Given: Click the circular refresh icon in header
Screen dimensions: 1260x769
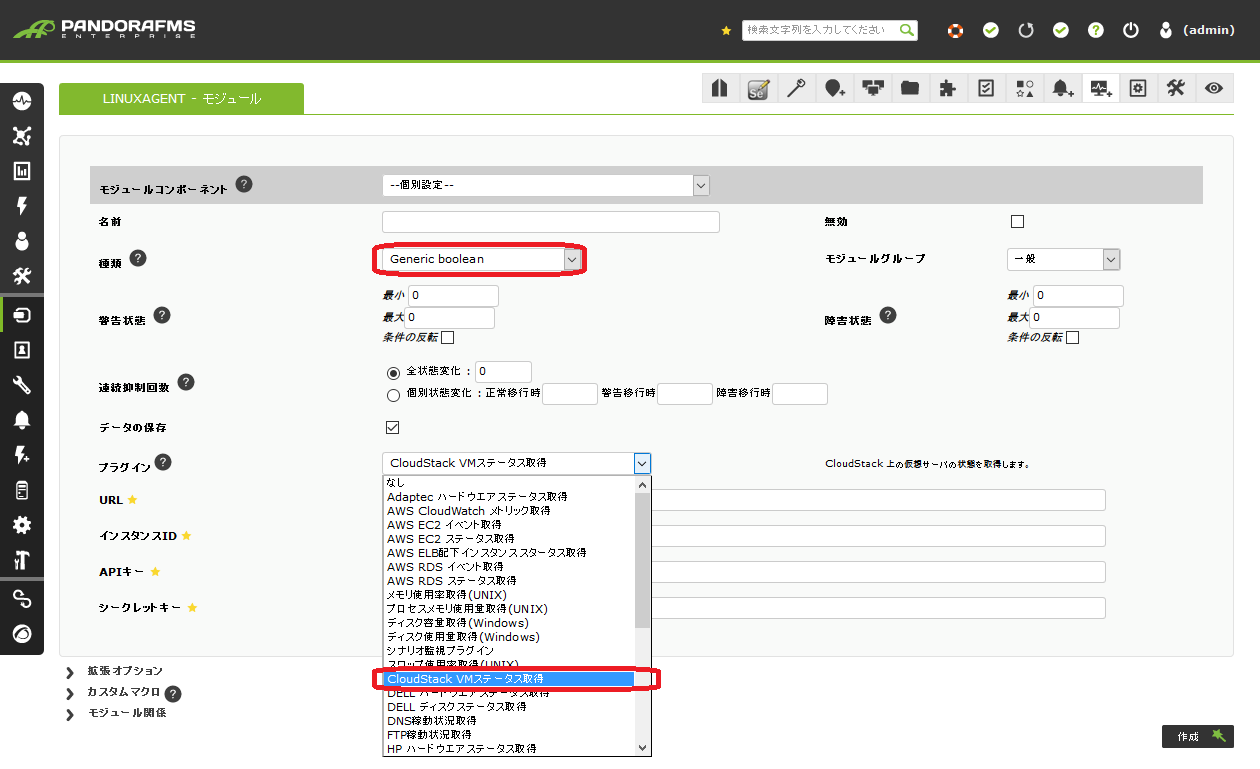Looking at the screenshot, I should [1026, 30].
